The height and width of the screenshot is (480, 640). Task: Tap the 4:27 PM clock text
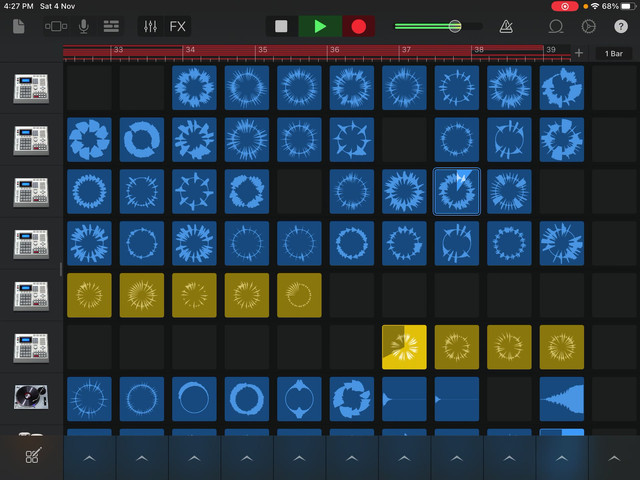click(18, 6)
